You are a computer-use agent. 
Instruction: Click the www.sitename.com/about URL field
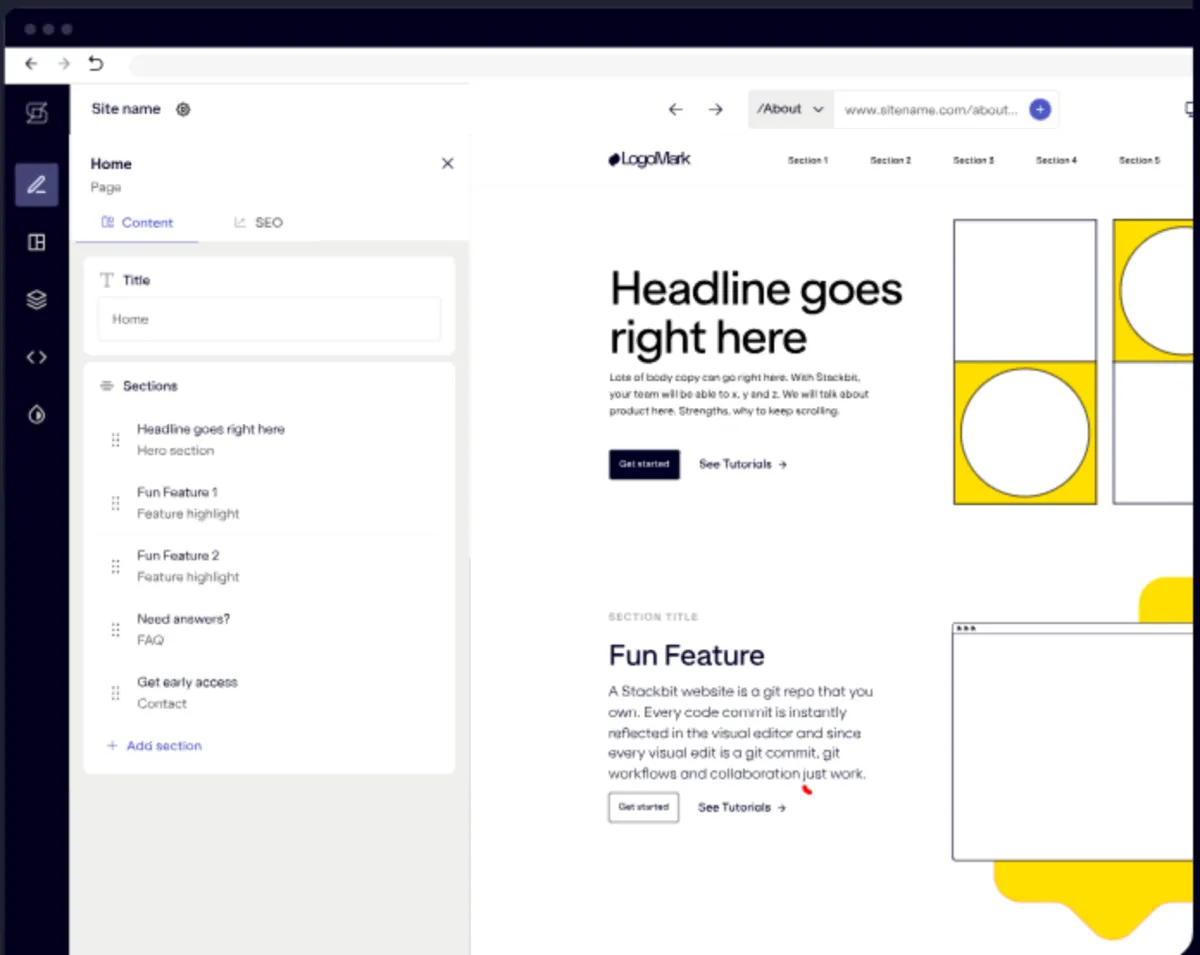click(x=931, y=110)
